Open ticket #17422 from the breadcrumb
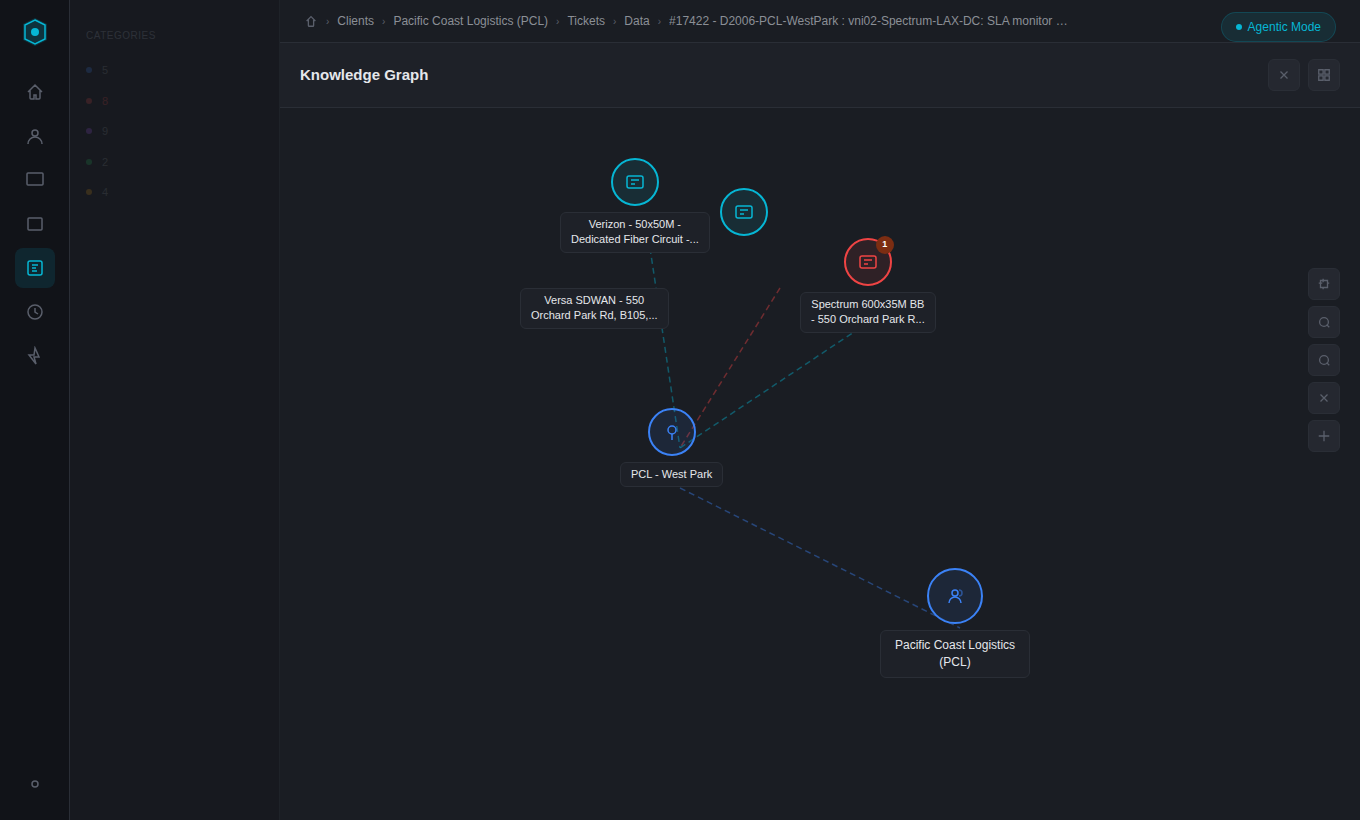This screenshot has height=820, width=1360. [867, 20]
